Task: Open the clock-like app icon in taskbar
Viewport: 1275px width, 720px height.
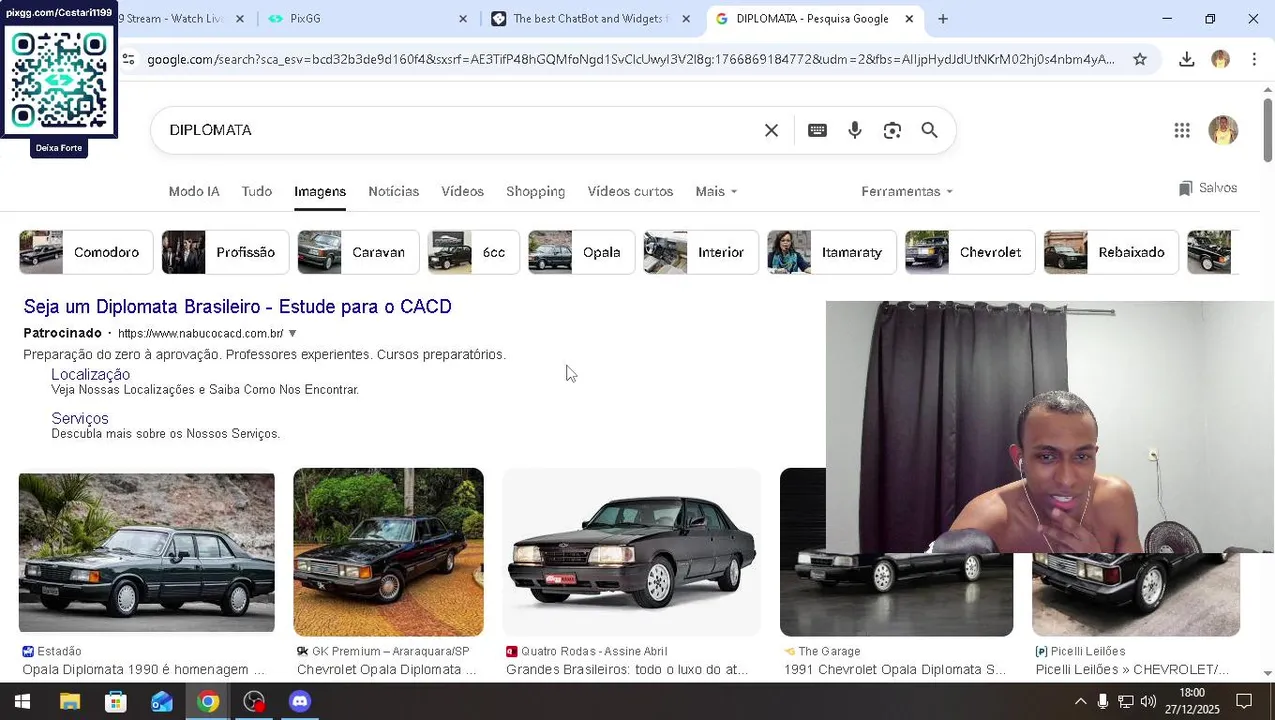Action: pyautogui.click(x=254, y=702)
